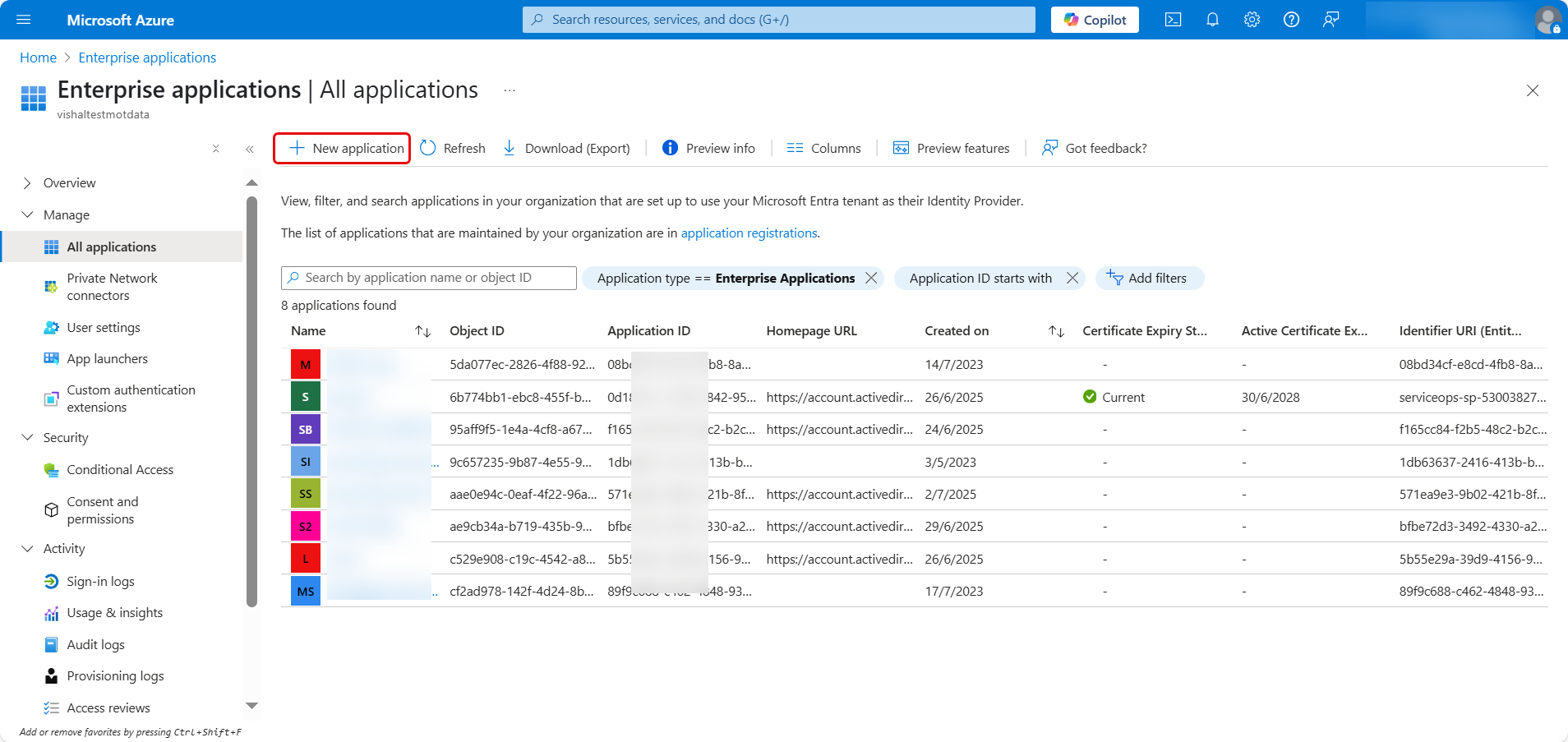Open the Columns selector

point(823,148)
